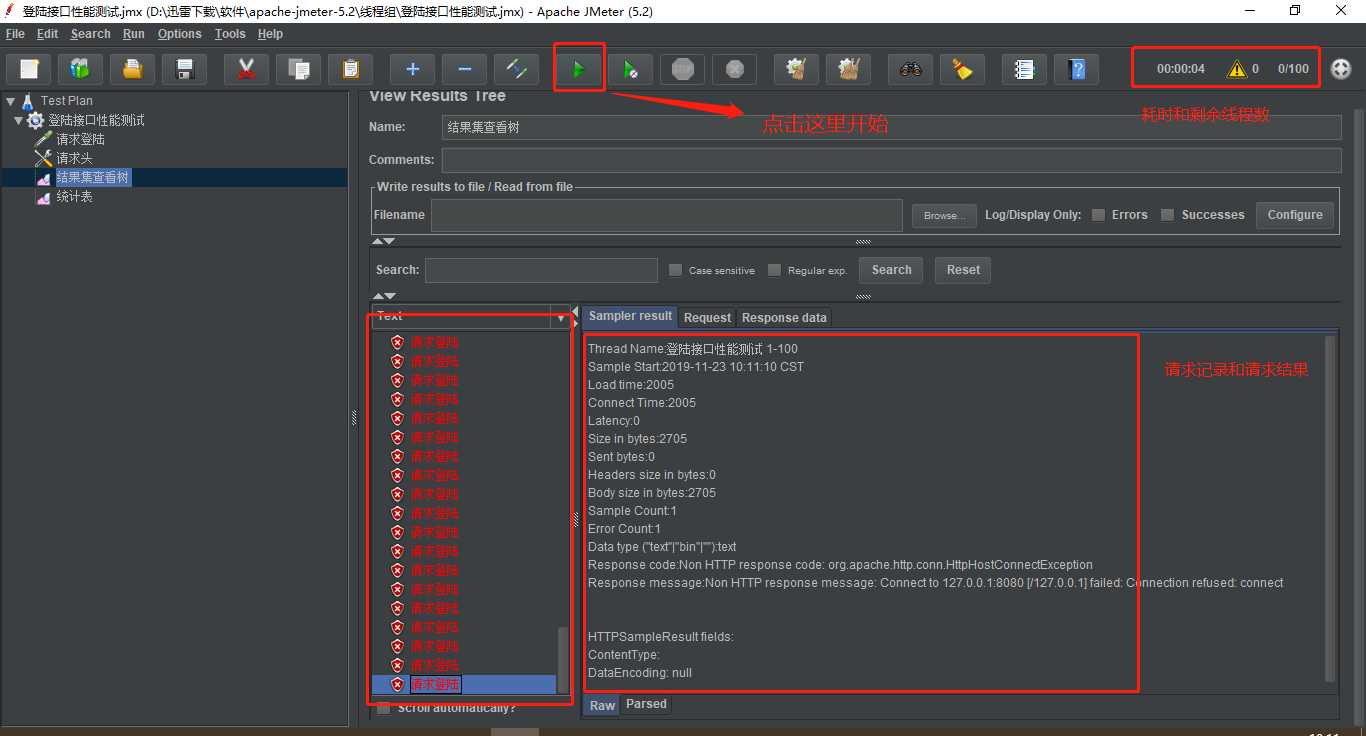The width and height of the screenshot is (1366, 736).
Task: Toggle the Regular exp. checkbox
Action: click(774, 270)
